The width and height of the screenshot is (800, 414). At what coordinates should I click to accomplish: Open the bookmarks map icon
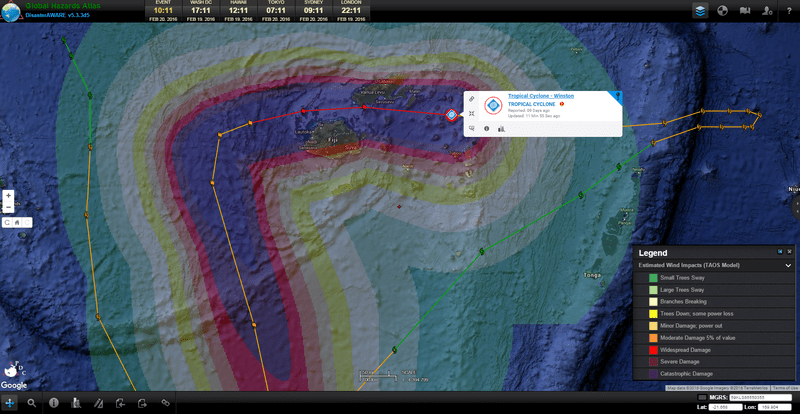tap(744, 10)
